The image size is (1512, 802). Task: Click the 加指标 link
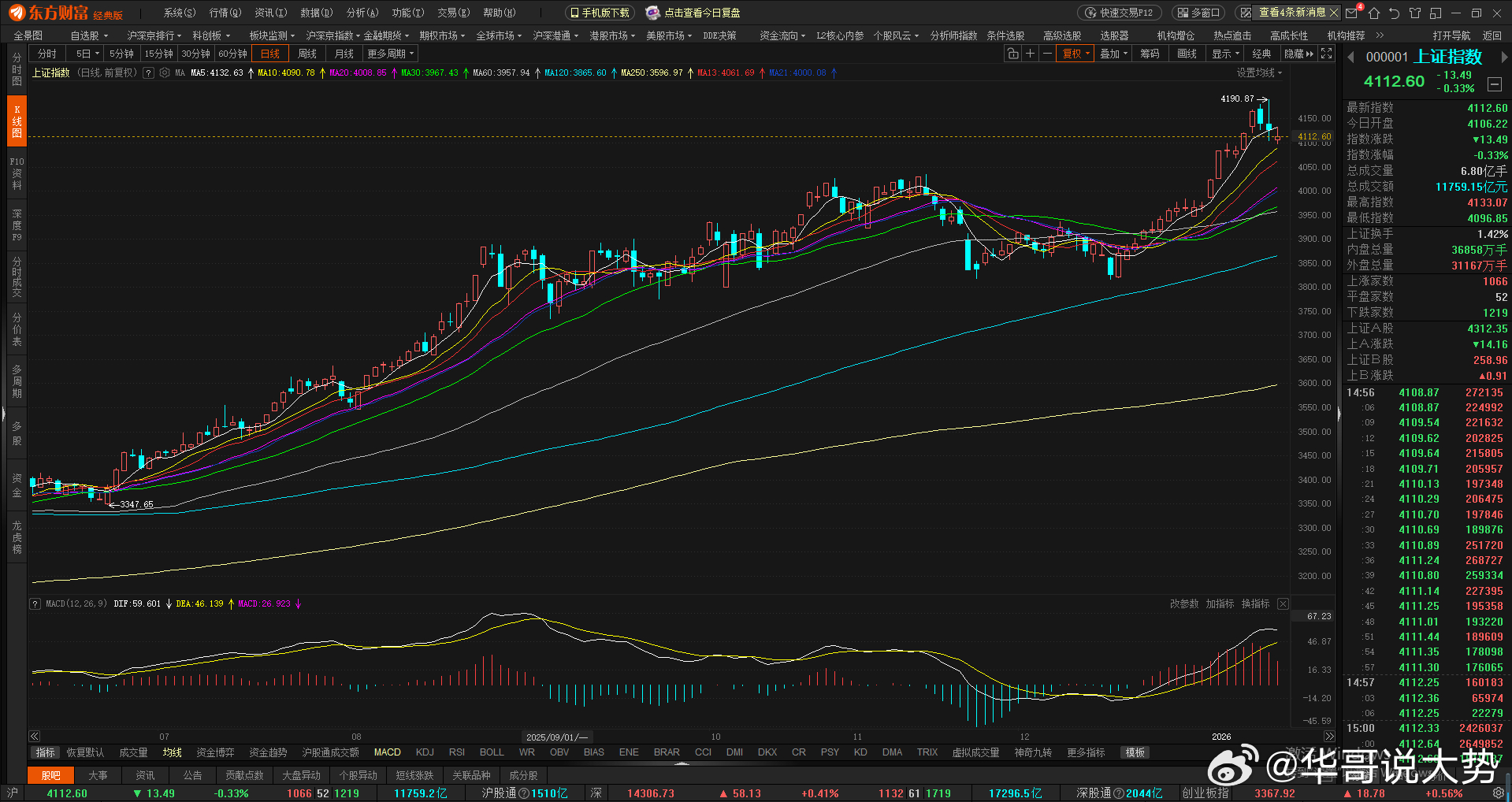pos(1220,603)
